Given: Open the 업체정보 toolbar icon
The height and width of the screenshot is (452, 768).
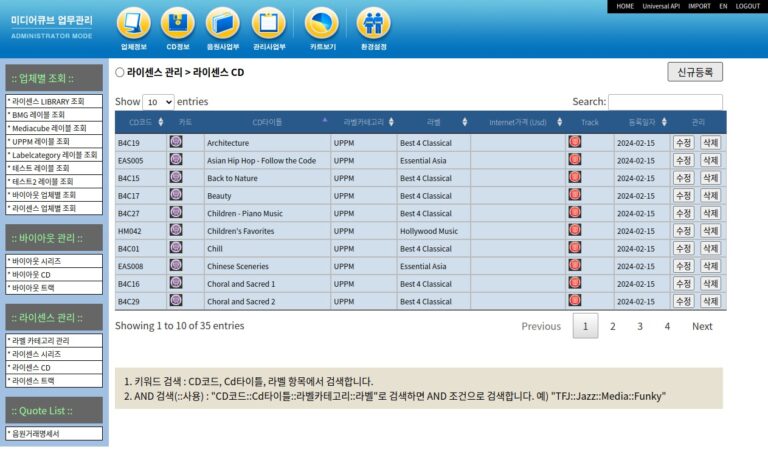Looking at the screenshot, I should tap(134, 24).
